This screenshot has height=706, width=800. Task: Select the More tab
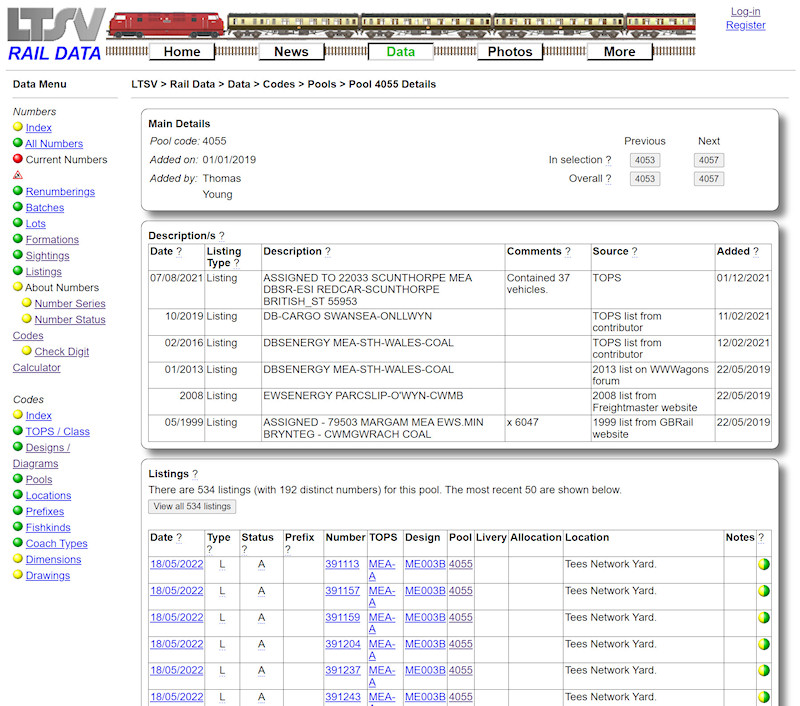(619, 51)
